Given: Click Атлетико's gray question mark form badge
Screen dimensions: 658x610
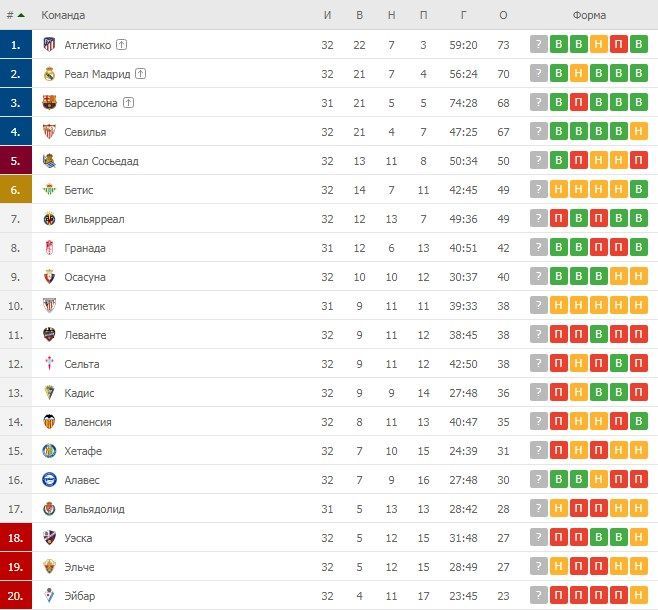Looking at the screenshot, I should click(539, 45).
